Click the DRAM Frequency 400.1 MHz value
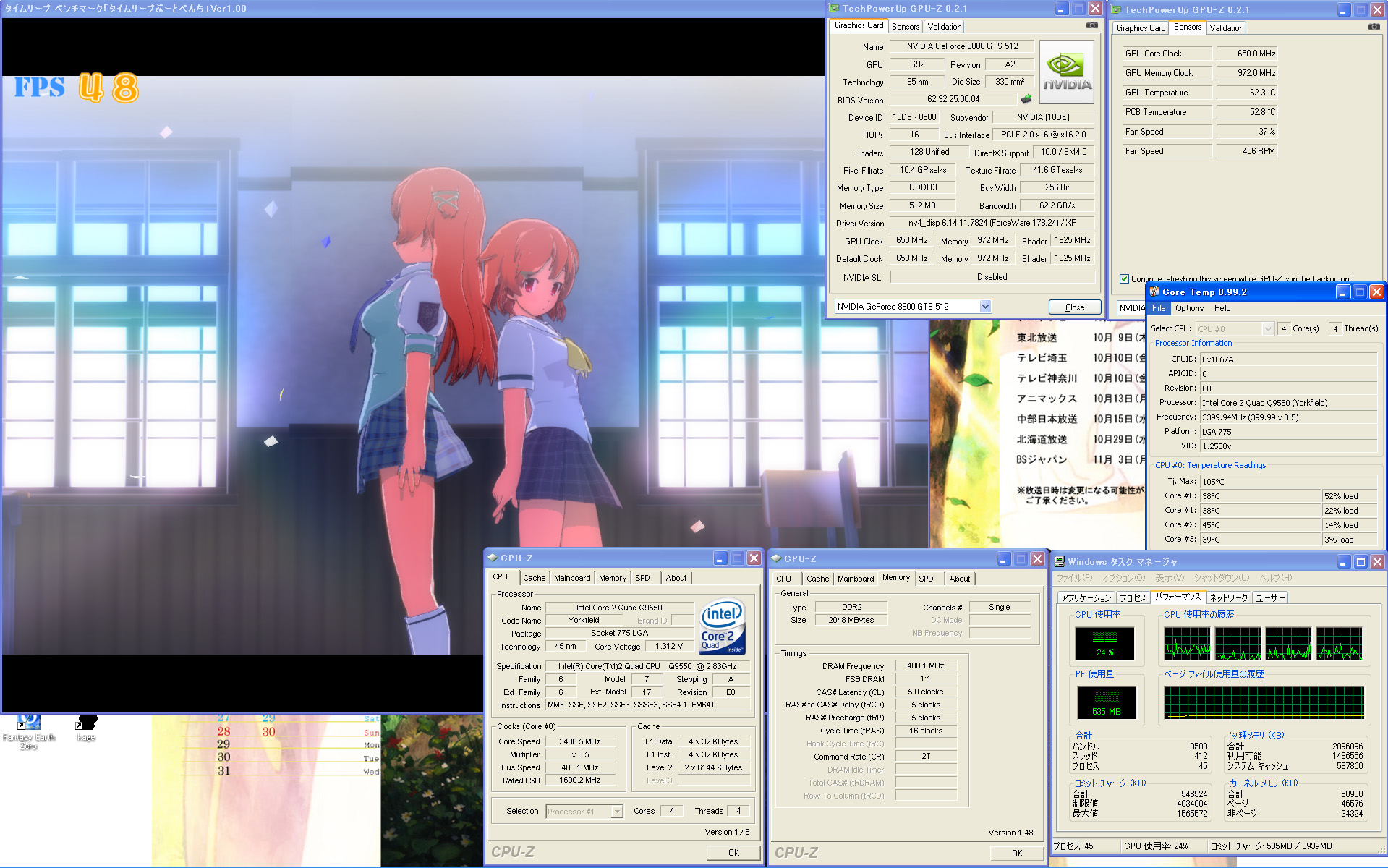This screenshot has width=1388, height=868. (x=926, y=665)
